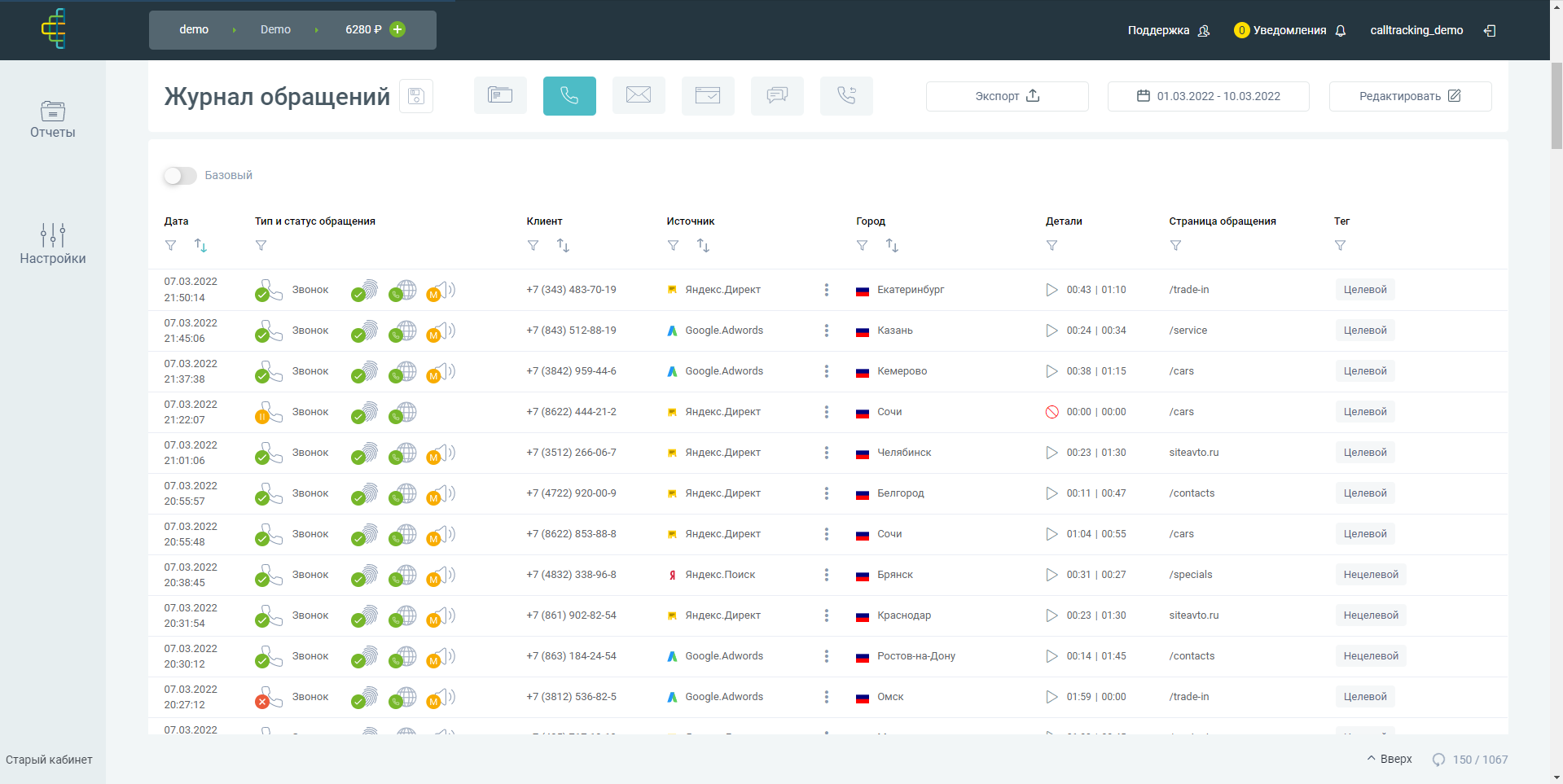Open Уведомления notifications
Viewport: 1563px width, 784px height.
1290,30
